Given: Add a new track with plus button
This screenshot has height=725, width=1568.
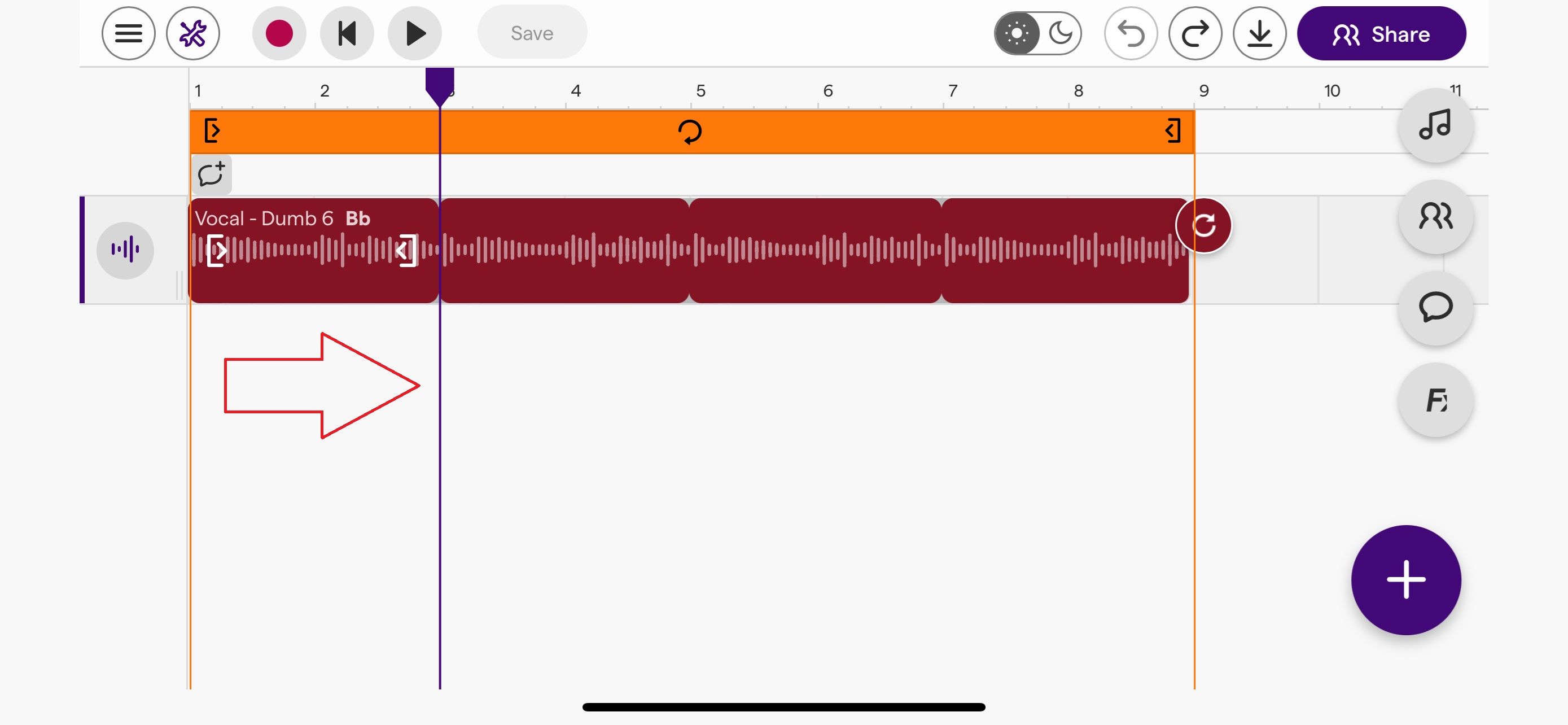Looking at the screenshot, I should pos(1406,580).
